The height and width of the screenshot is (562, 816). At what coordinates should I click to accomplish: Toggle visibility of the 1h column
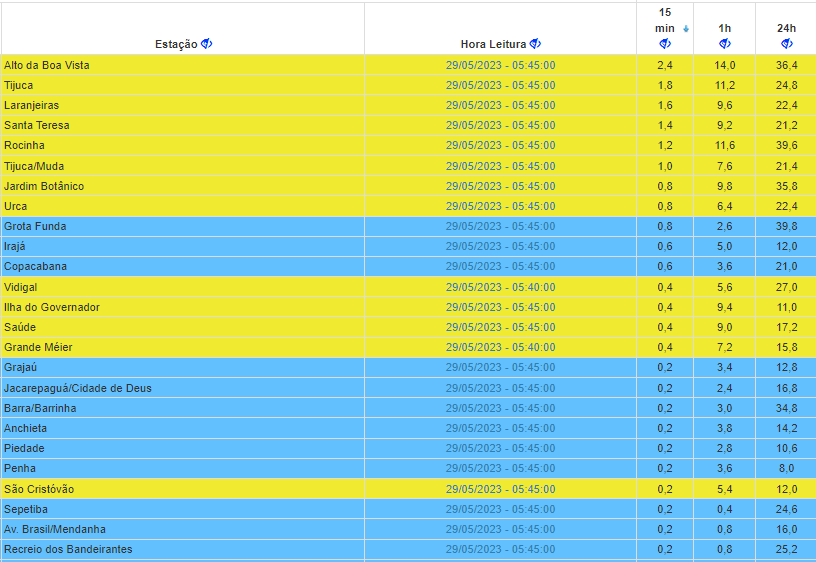[x=725, y=44]
